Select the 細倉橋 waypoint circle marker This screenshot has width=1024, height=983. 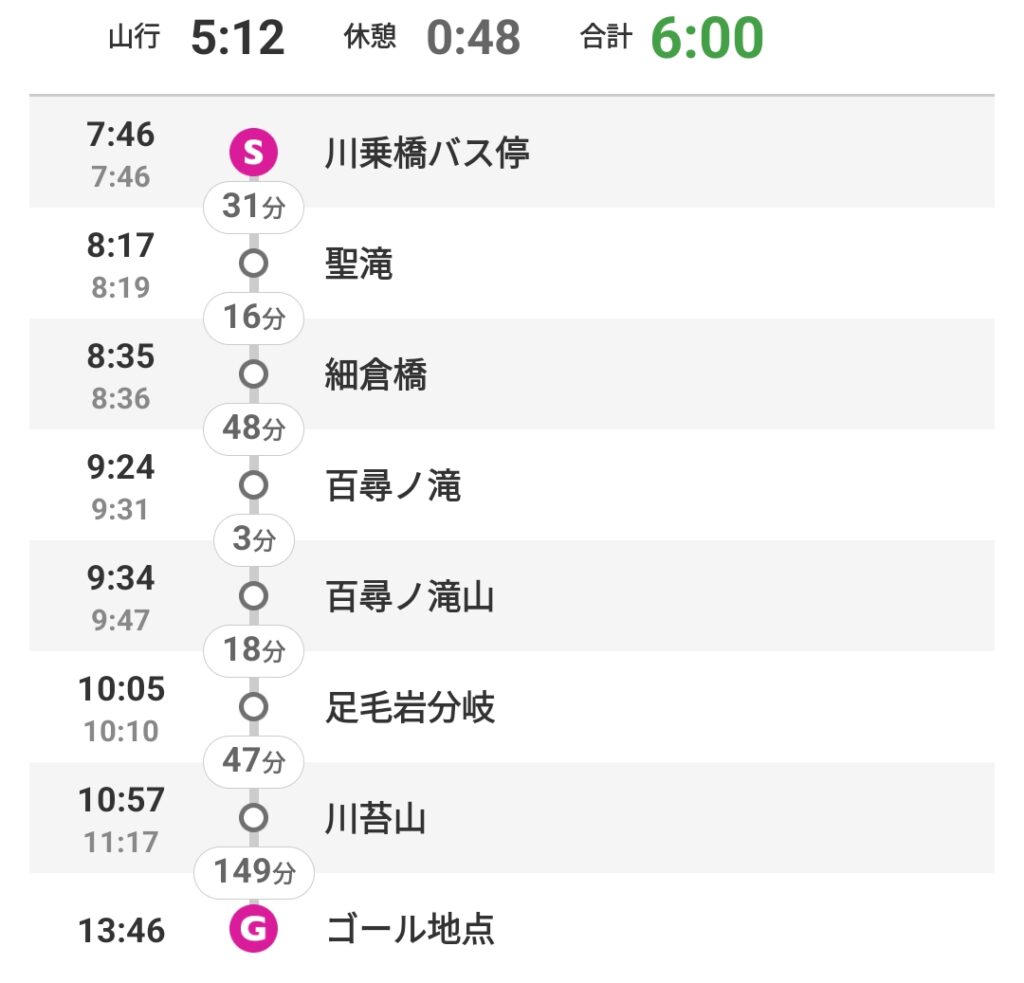[253, 374]
